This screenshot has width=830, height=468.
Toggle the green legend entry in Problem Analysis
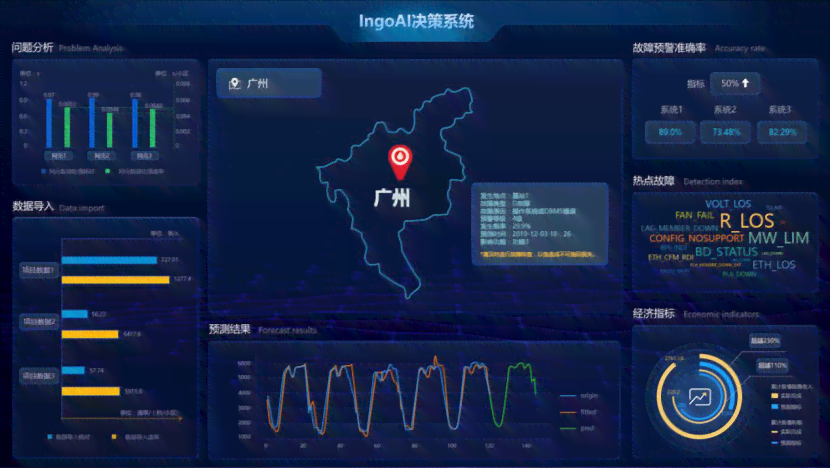(x=134, y=172)
